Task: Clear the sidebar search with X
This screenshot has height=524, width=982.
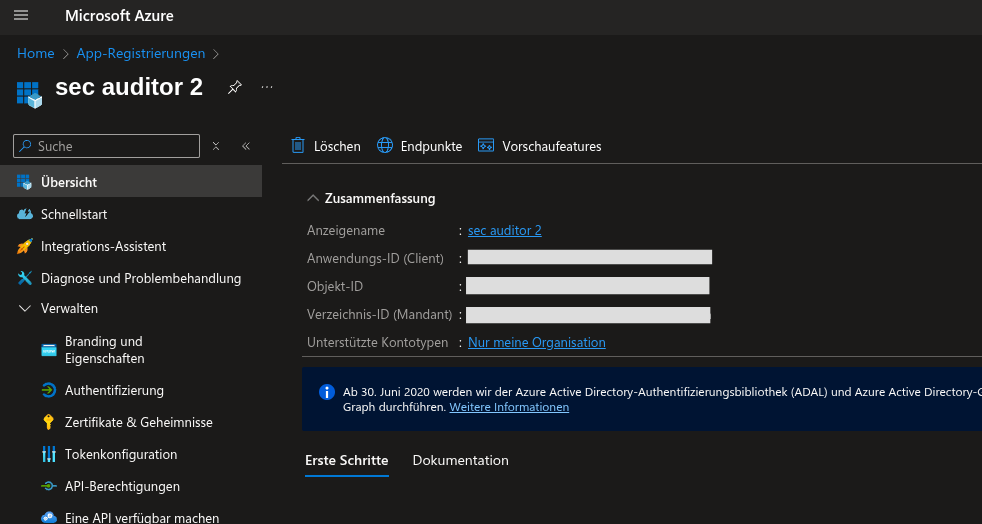Action: click(216, 146)
